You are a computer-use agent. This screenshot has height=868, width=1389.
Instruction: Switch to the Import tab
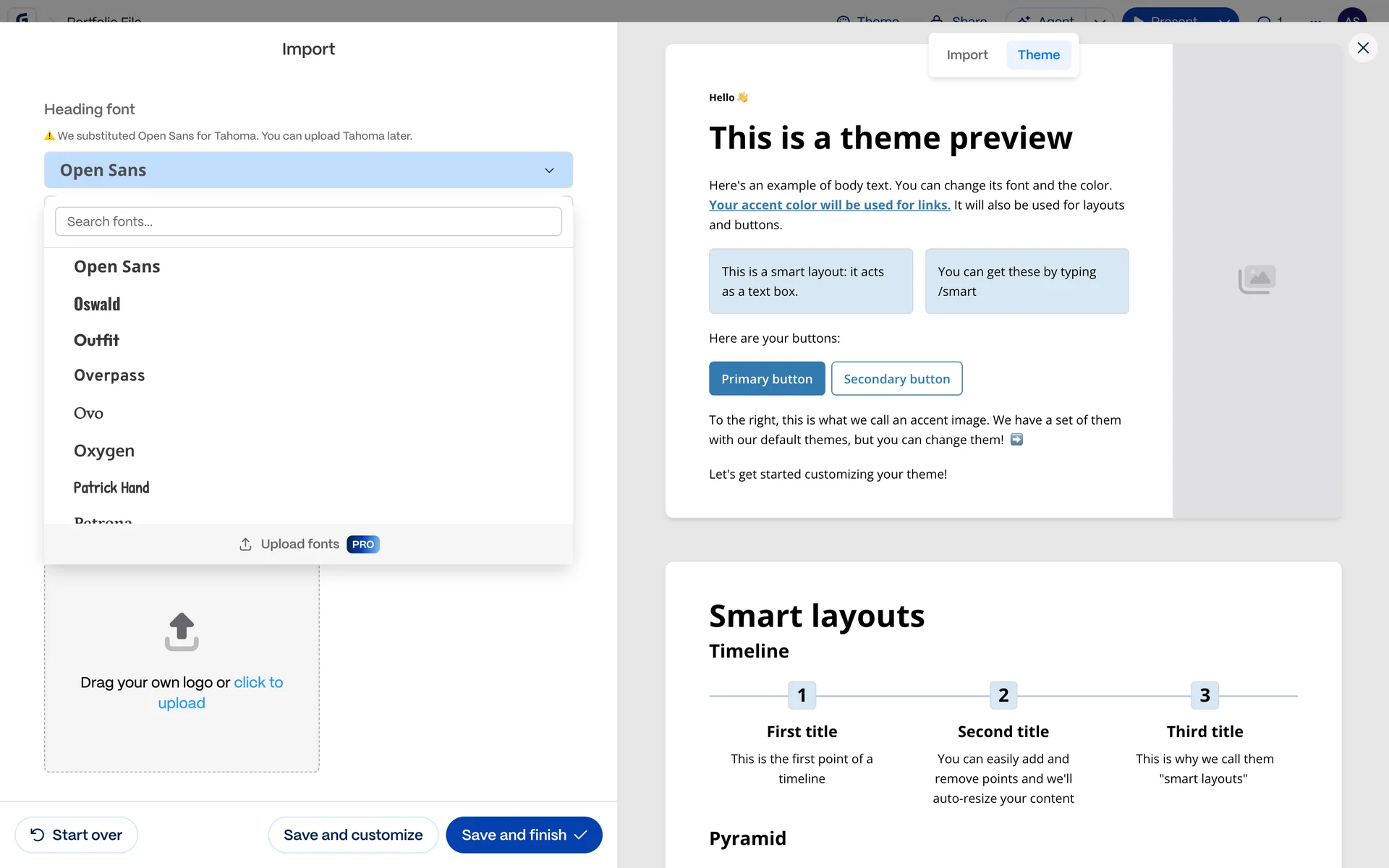[x=967, y=55]
